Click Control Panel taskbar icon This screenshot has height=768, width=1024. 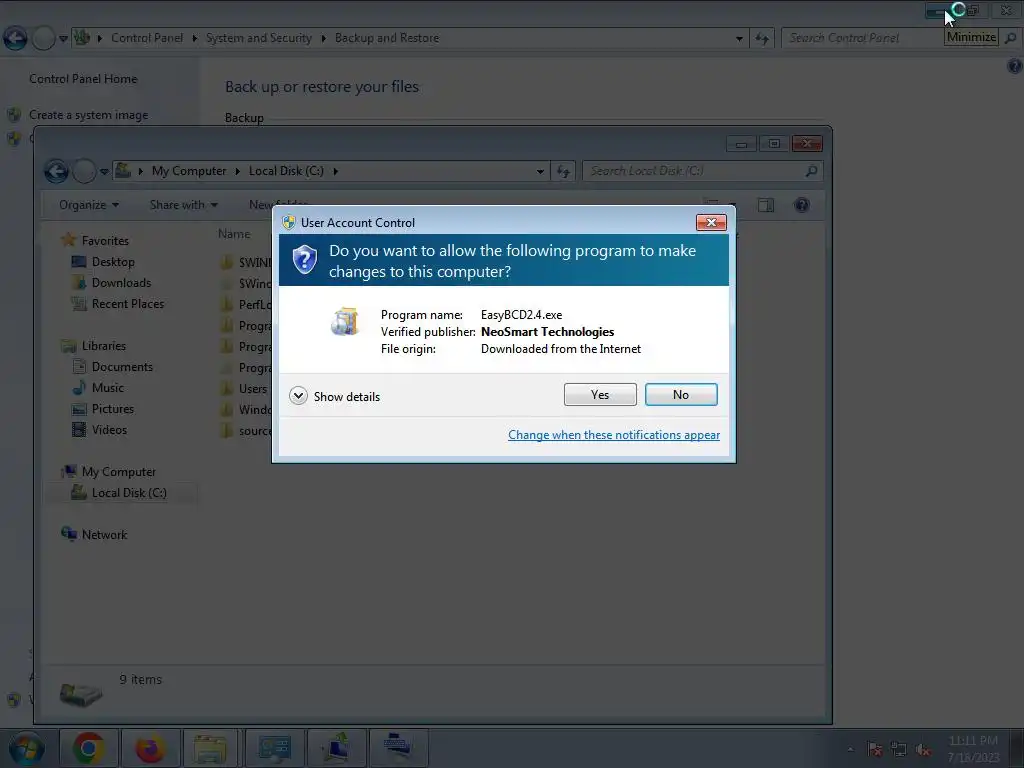pos(274,748)
